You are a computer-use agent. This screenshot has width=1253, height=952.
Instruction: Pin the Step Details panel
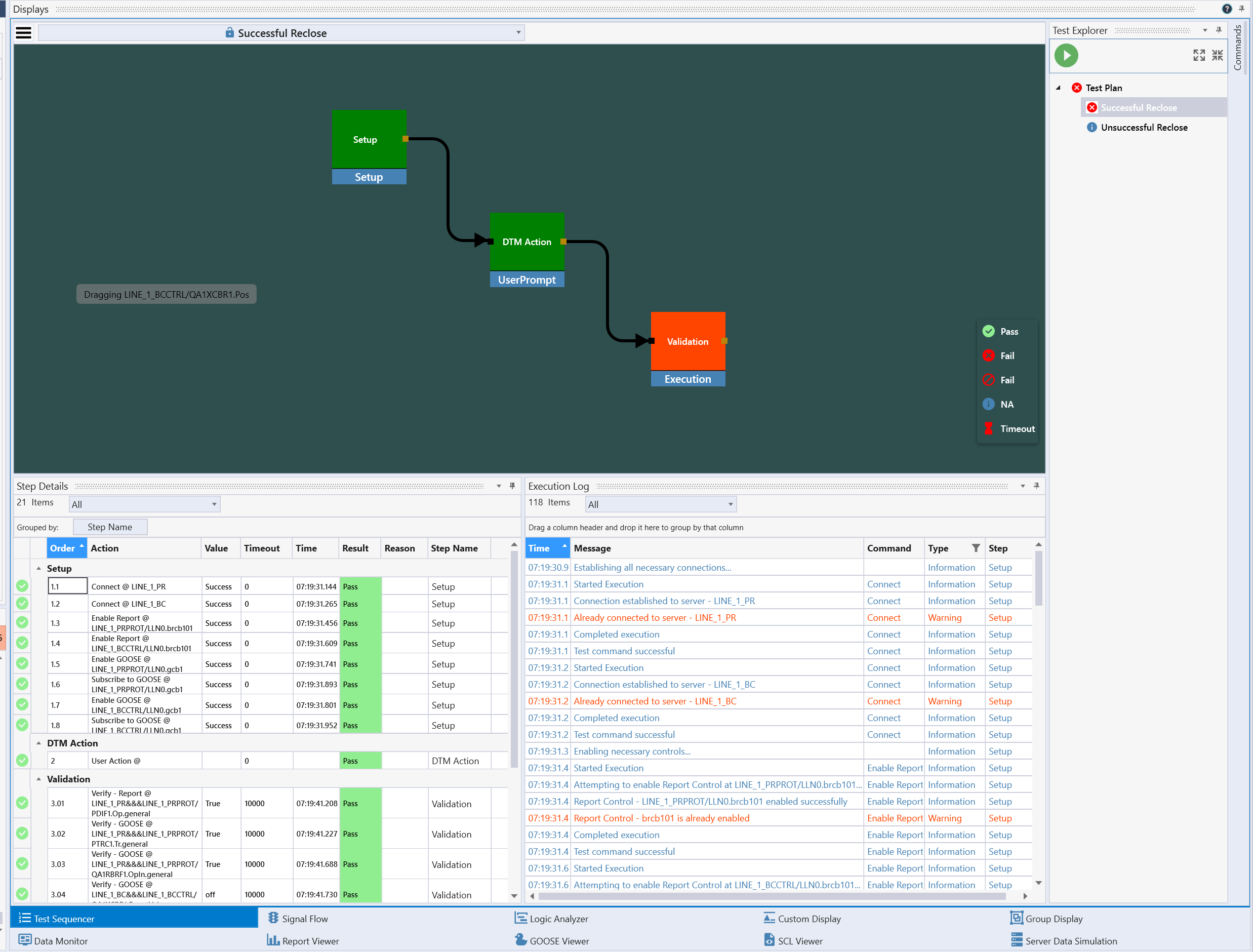point(512,486)
